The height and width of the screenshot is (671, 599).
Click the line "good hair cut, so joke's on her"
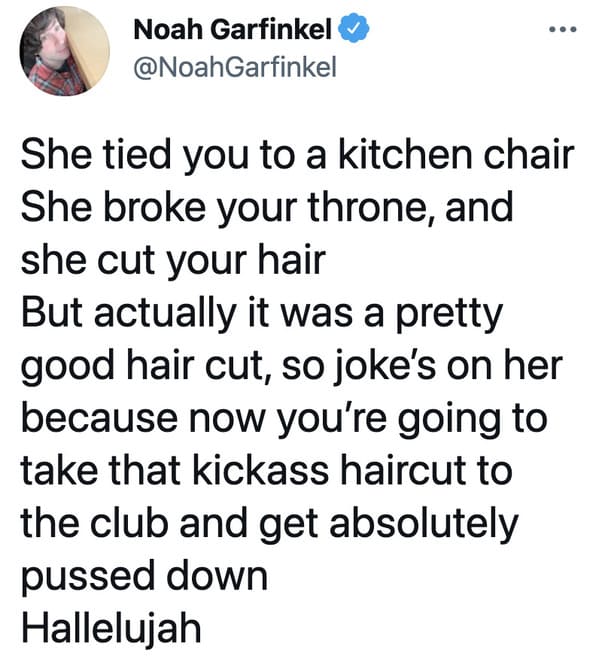291,365
